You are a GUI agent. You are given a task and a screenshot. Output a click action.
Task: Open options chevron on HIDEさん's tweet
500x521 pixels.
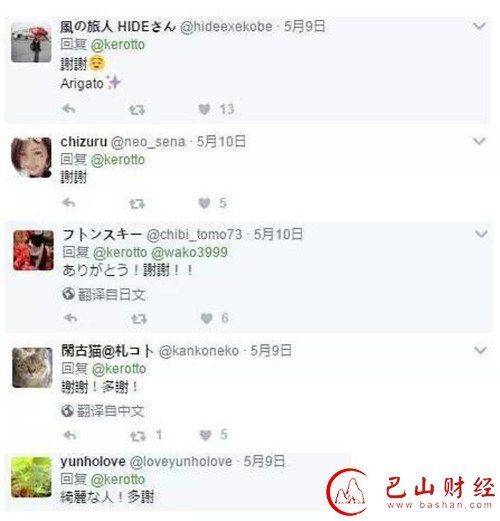point(479,26)
